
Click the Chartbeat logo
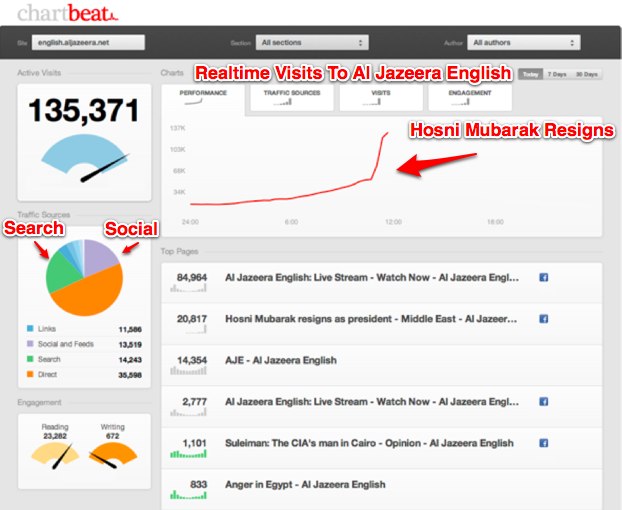[68, 13]
